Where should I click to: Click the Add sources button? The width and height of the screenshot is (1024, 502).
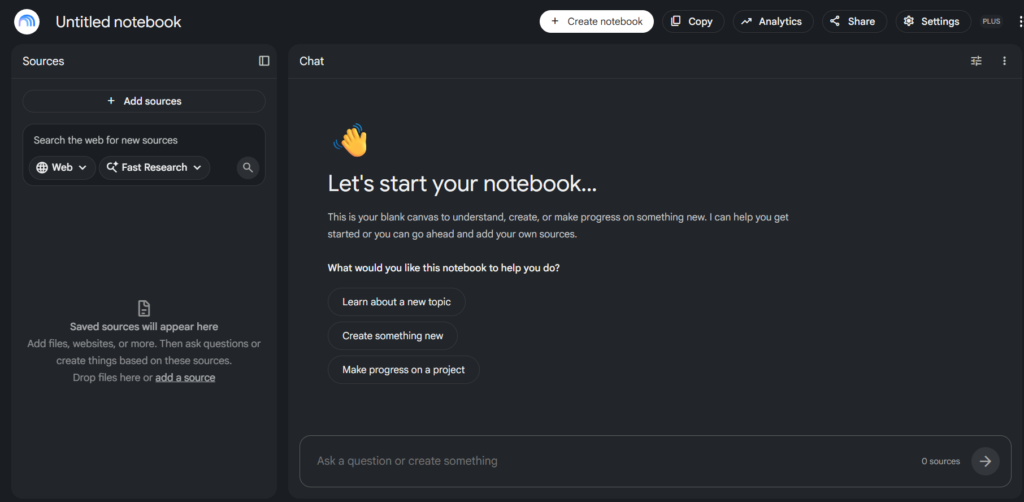(144, 101)
